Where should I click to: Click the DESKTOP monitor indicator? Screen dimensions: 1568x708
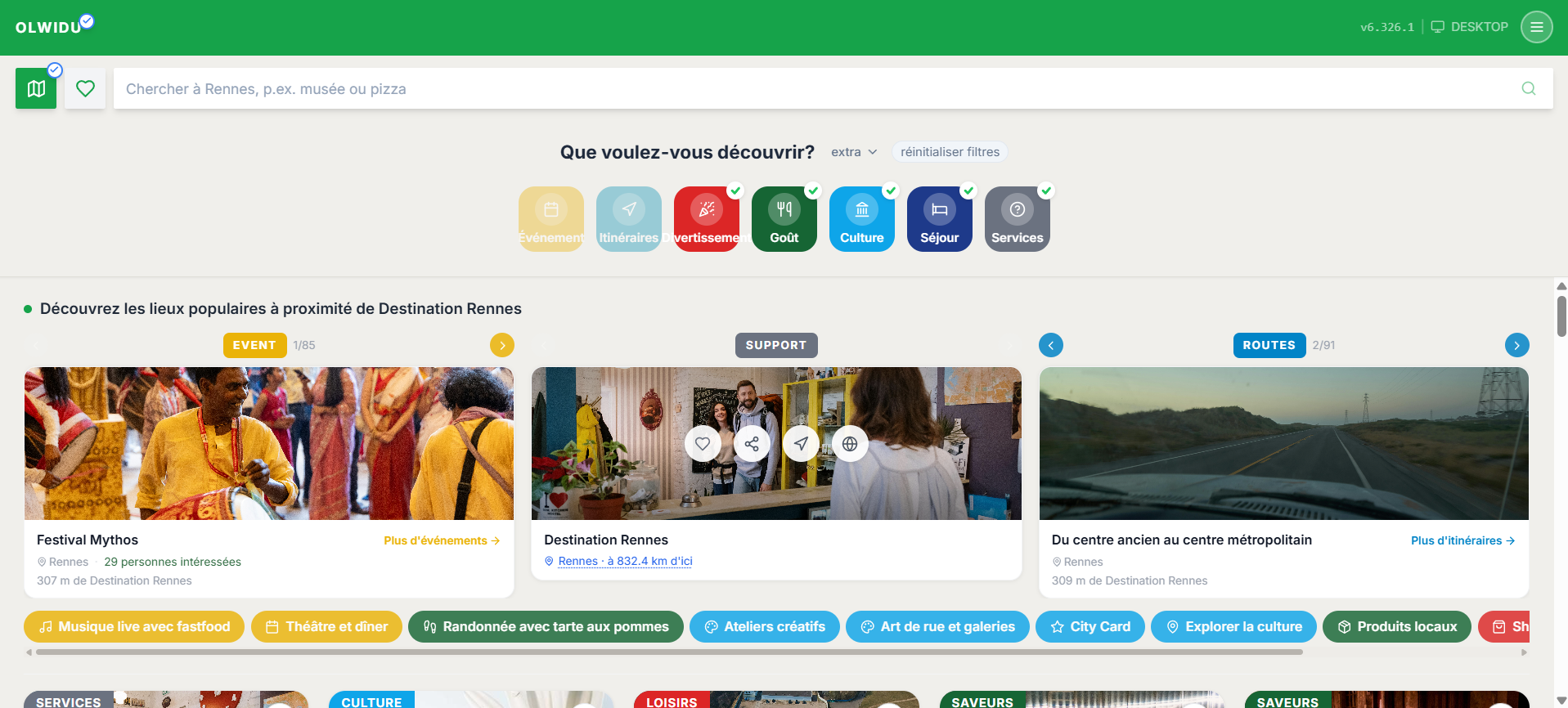click(1469, 27)
